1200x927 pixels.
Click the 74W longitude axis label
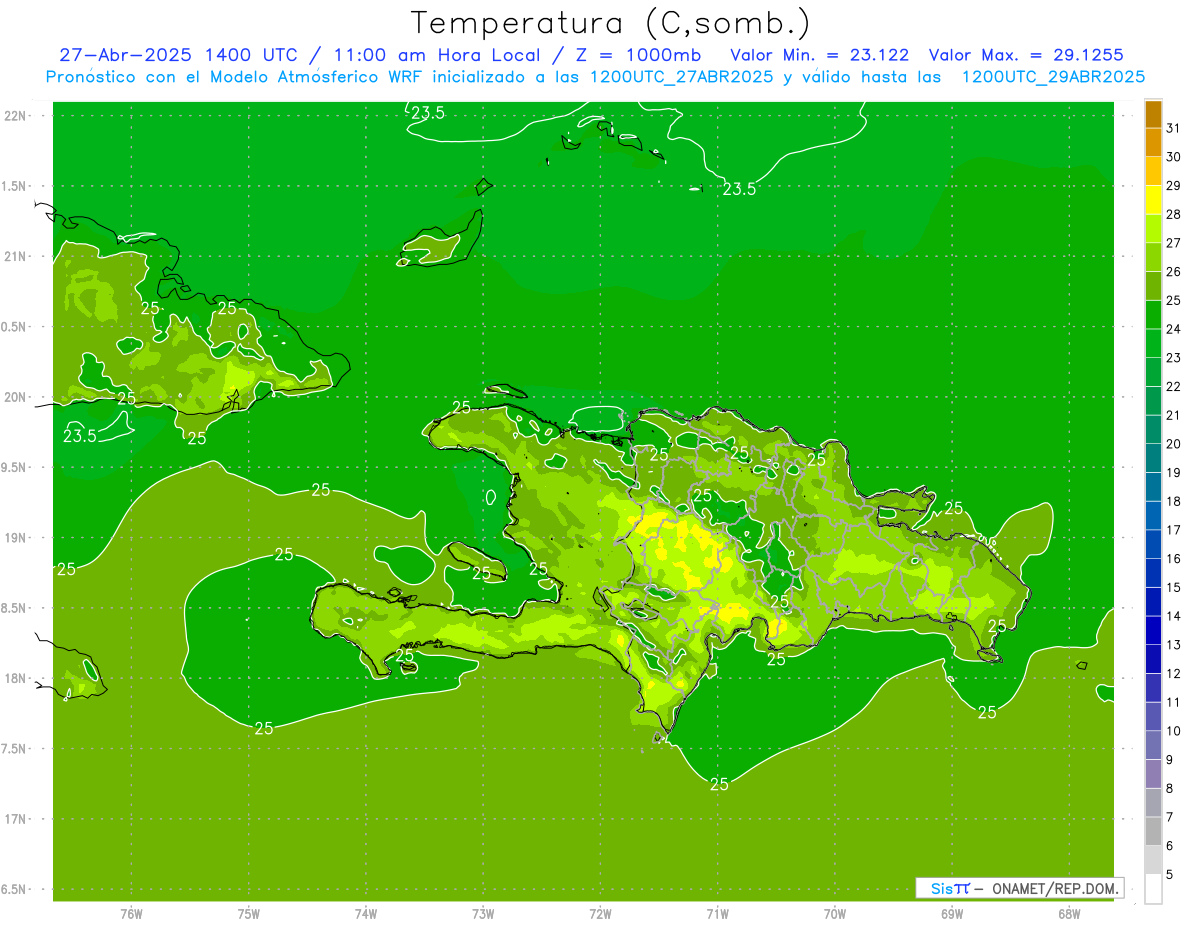coord(366,913)
